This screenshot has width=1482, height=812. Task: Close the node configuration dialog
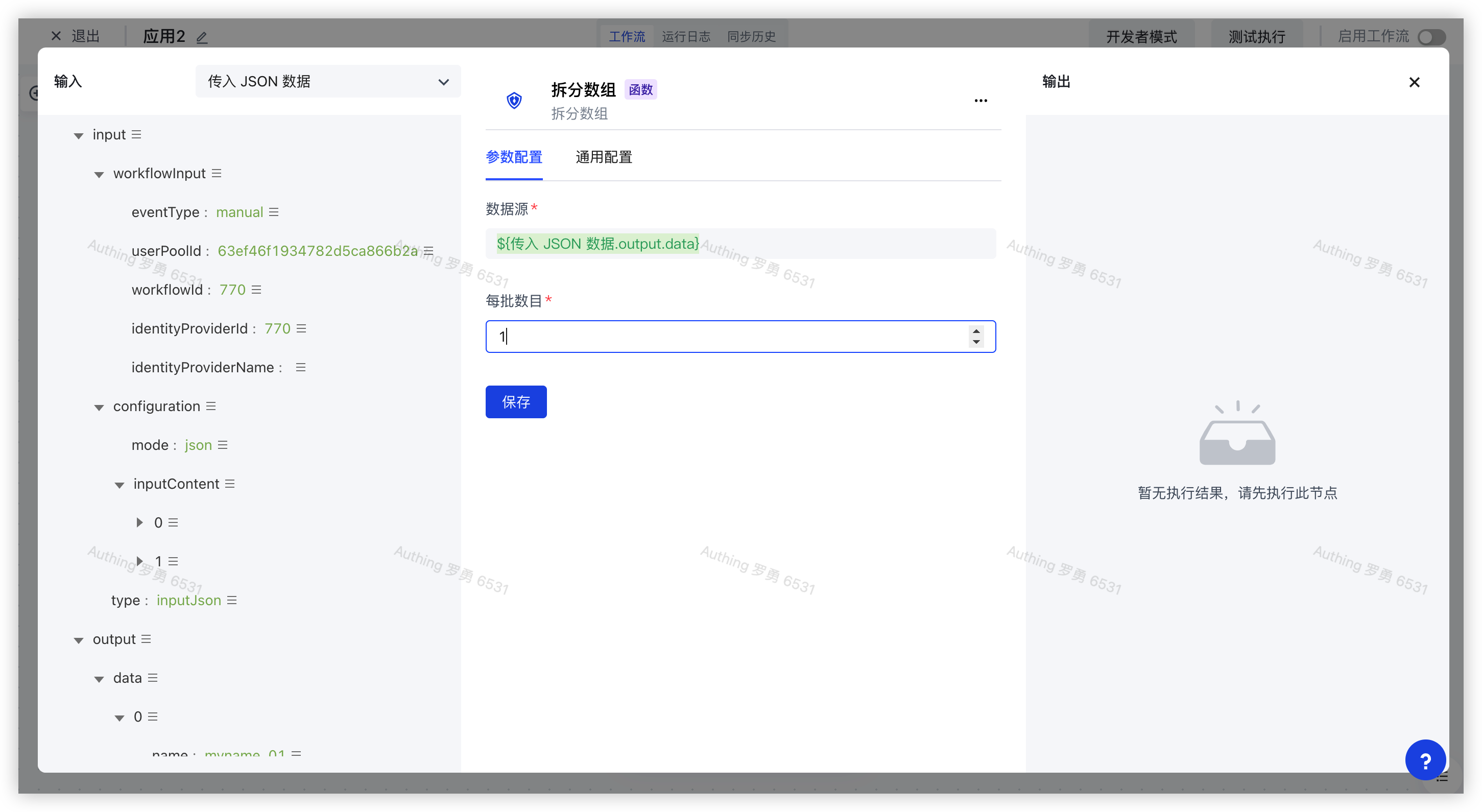1414,82
